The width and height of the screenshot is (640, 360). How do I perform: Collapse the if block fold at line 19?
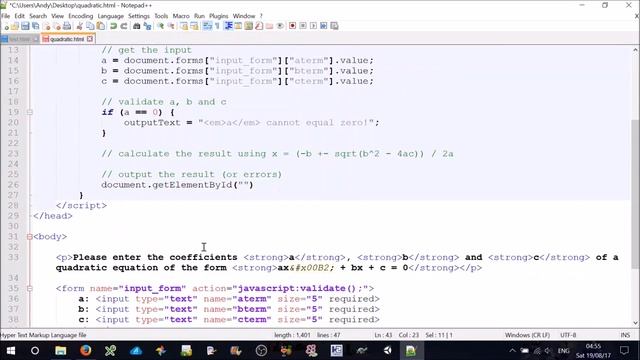[29, 112]
